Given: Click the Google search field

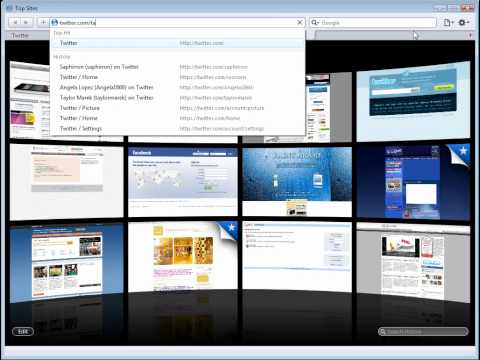Looking at the screenshot, I should [373, 22].
